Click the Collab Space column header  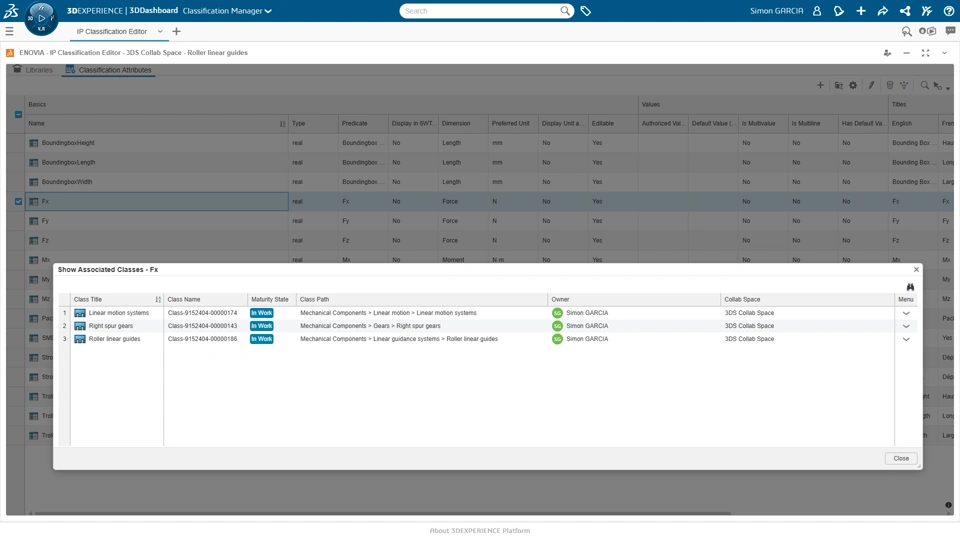point(807,299)
